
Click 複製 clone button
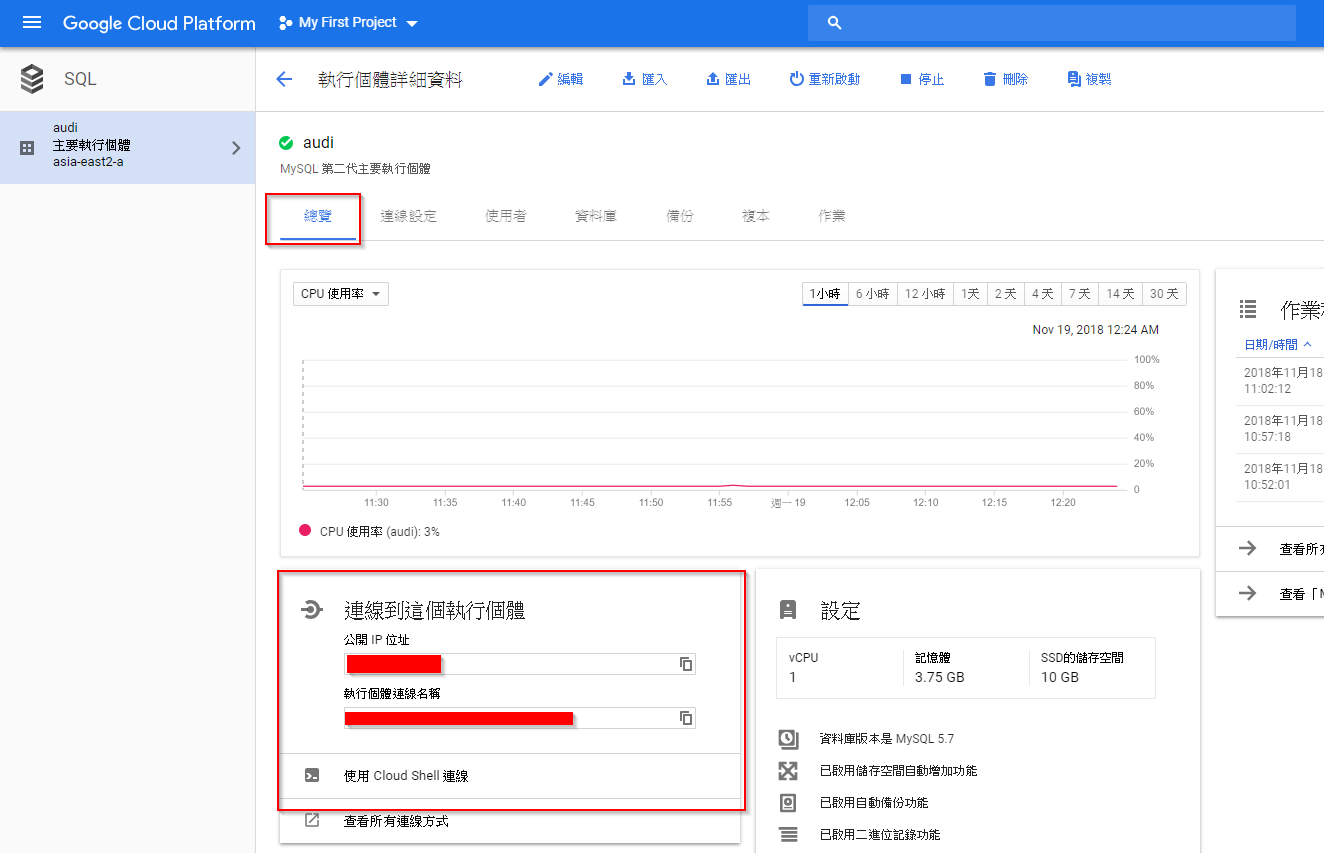pos(1089,79)
